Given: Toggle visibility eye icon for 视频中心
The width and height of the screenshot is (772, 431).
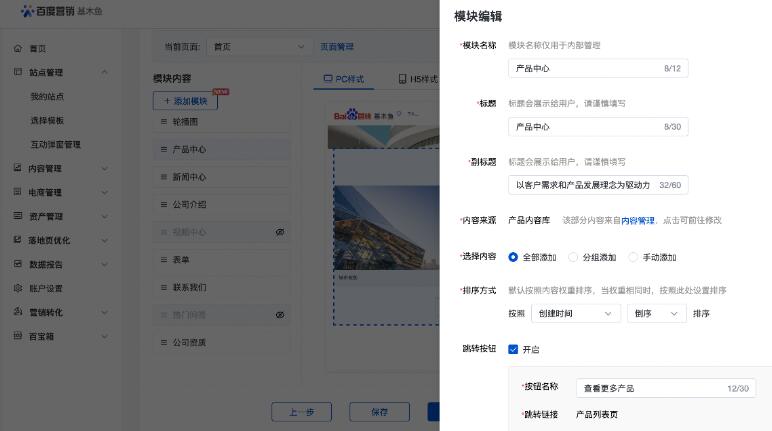Looking at the screenshot, I should [x=280, y=232].
